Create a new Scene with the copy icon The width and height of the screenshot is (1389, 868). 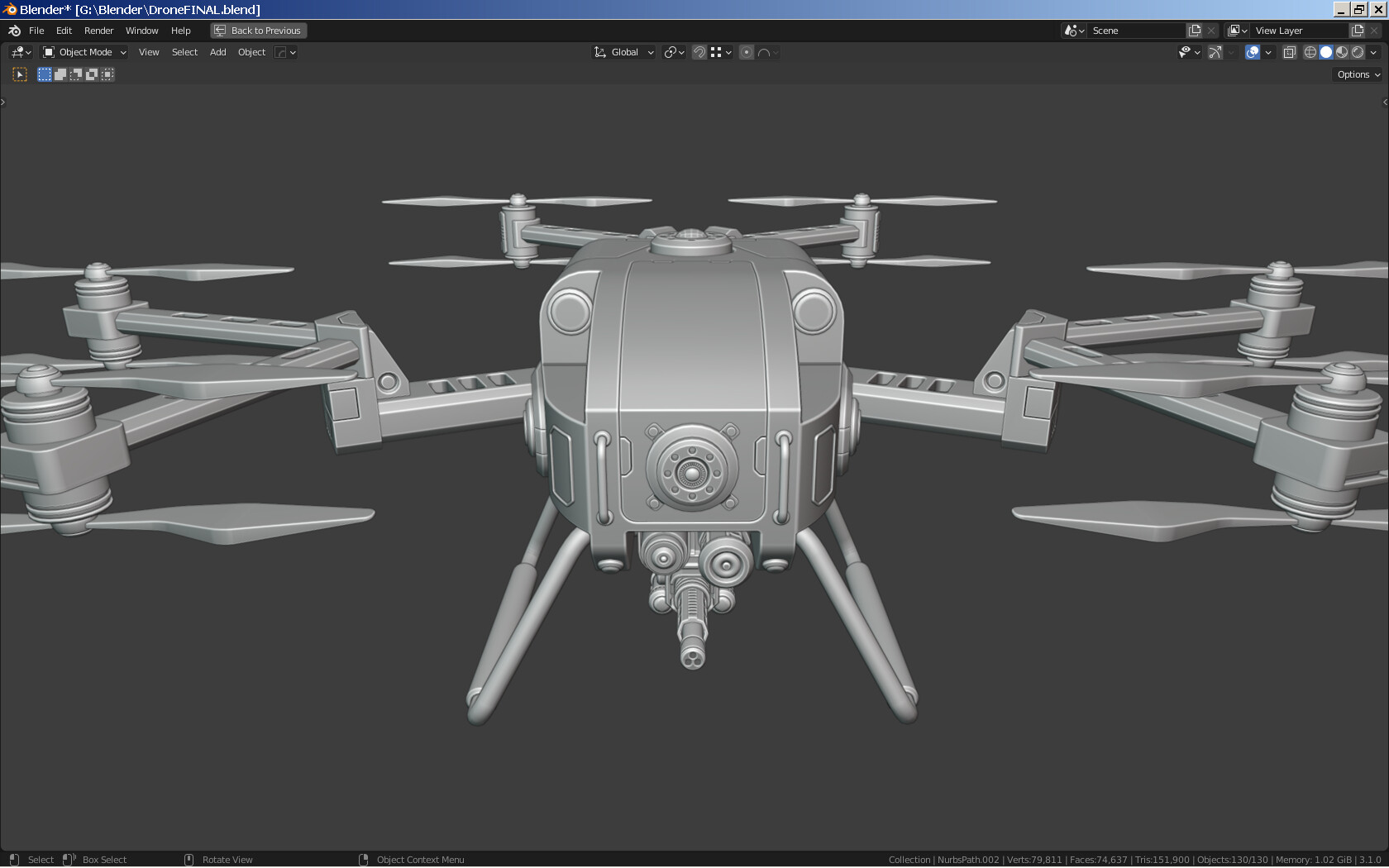[x=1194, y=30]
